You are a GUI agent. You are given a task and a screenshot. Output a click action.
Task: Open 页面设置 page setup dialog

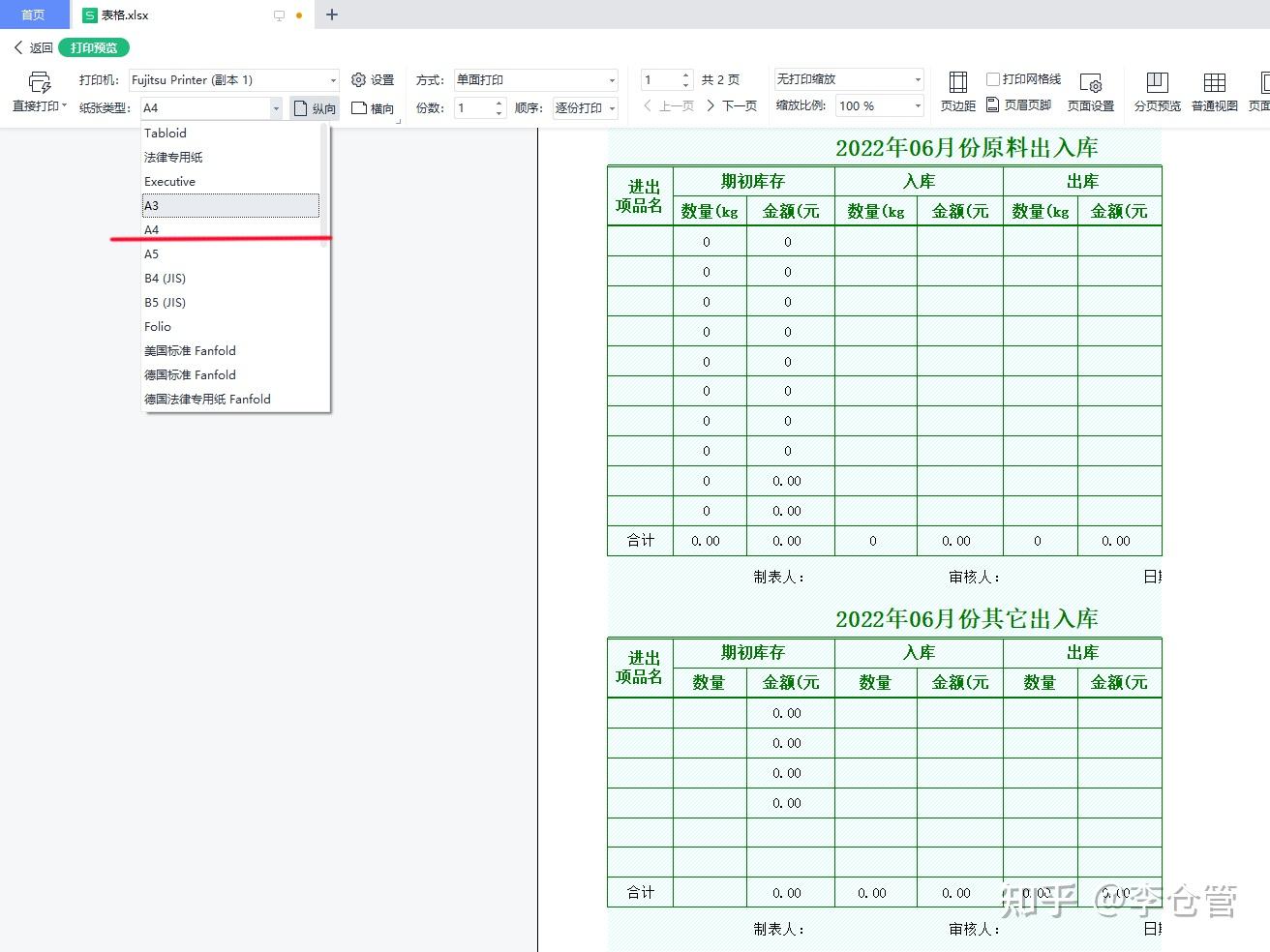pos(1091,91)
